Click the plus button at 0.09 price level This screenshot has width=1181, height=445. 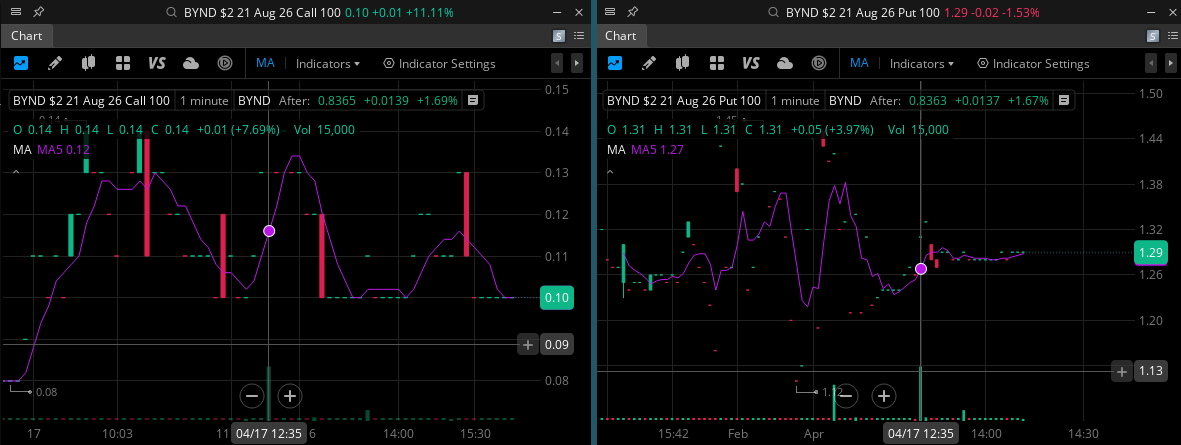(x=528, y=345)
